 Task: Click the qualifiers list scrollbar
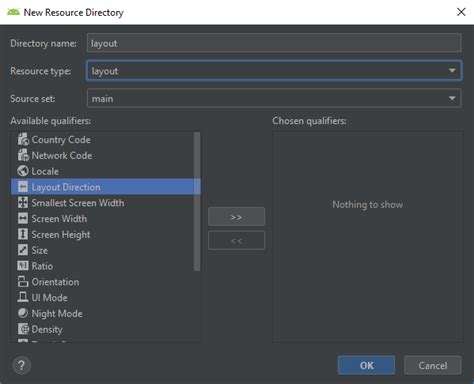(197, 201)
